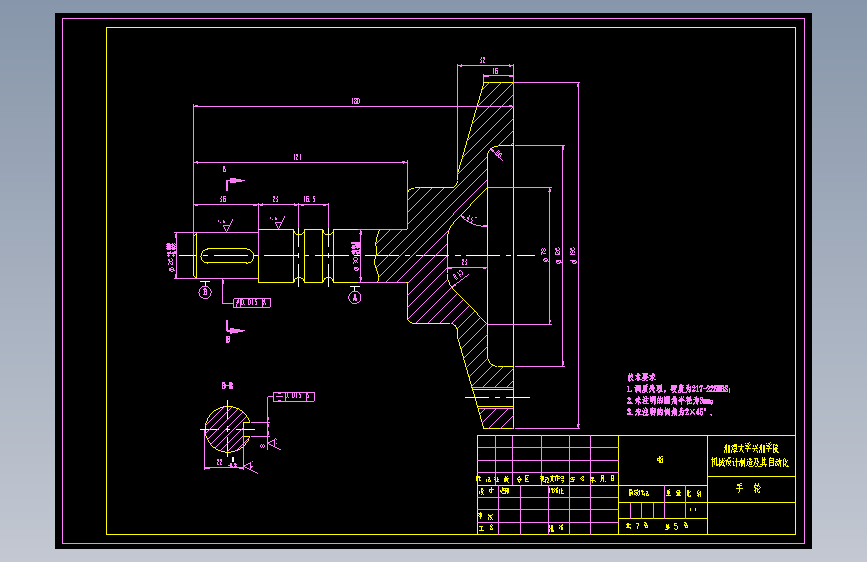Click the 审核 row label in title block
The height and width of the screenshot is (562, 867).
click(485, 516)
